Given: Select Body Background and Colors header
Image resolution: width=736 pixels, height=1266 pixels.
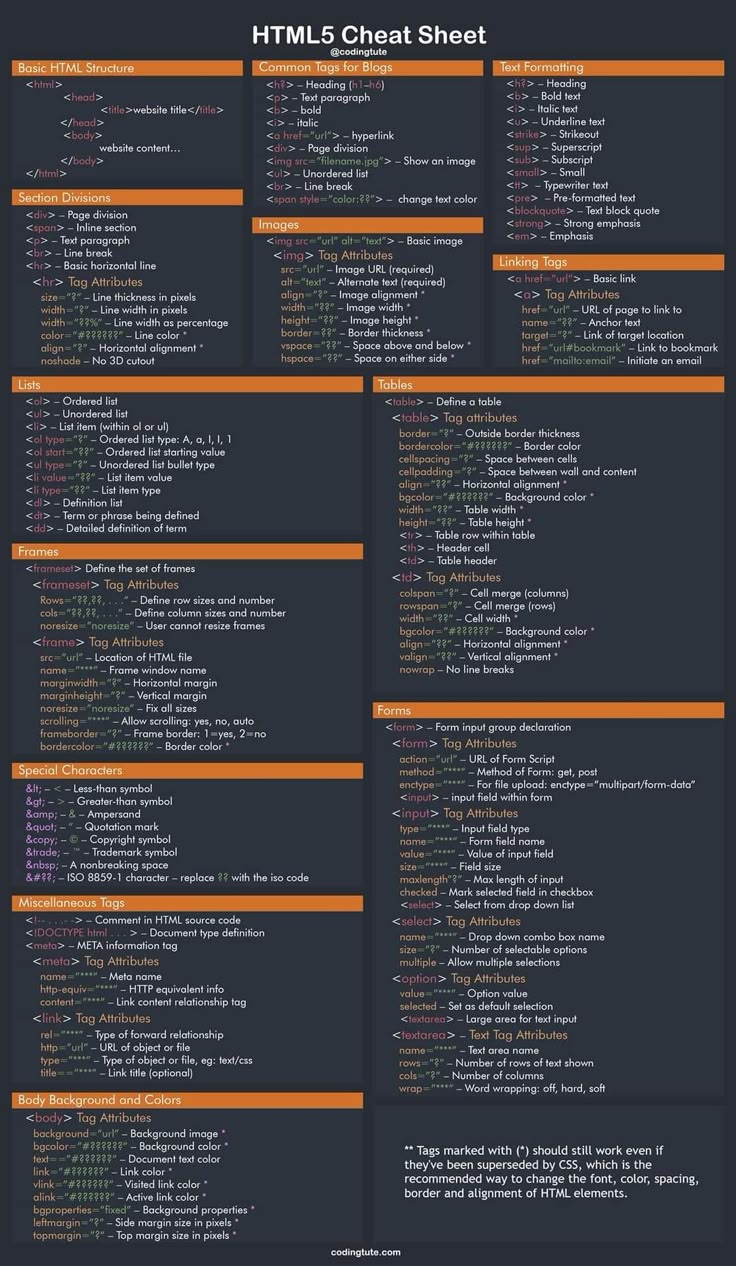Looking at the screenshot, I should click(x=100, y=1100).
